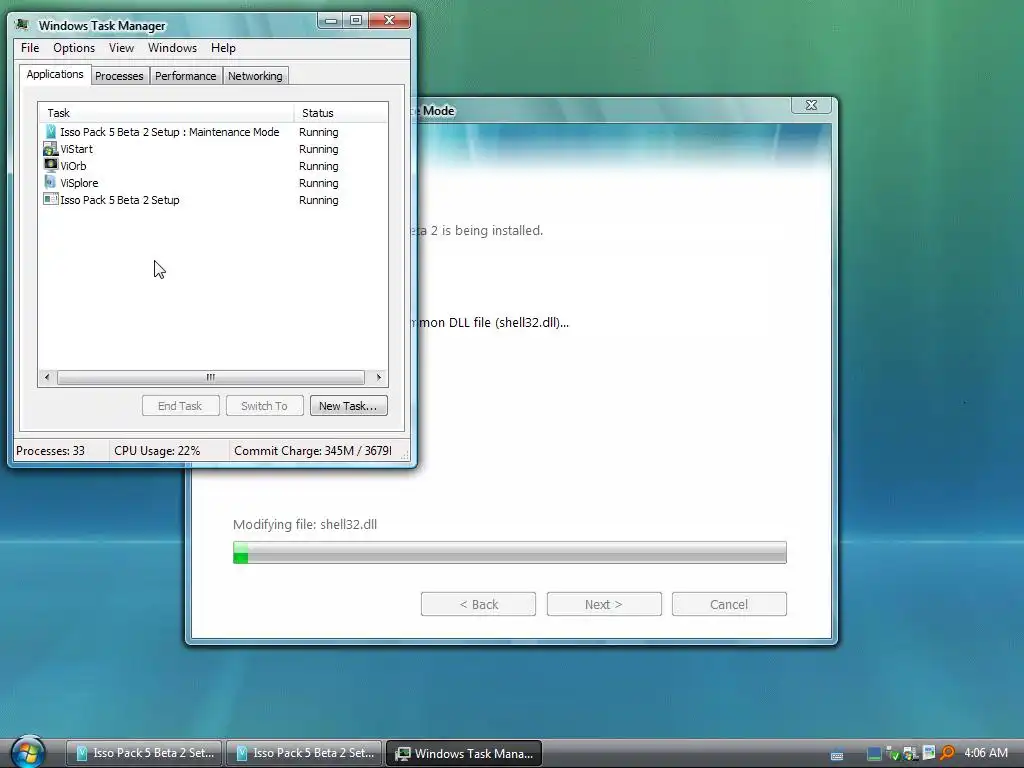The width and height of the screenshot is (1024, 768).
Task: Click the first Isso Pack taskbar button
Action: click(144, 753)
